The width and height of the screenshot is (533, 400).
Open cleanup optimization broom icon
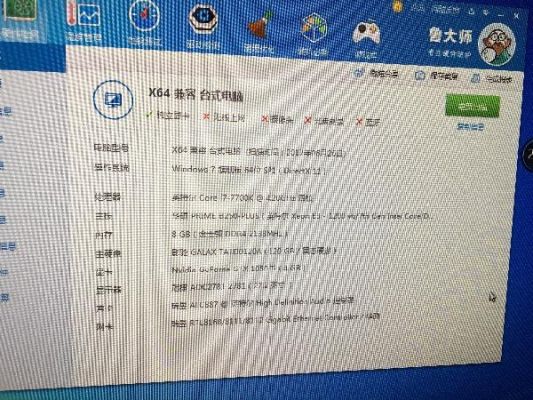click(x=259, y=32)
